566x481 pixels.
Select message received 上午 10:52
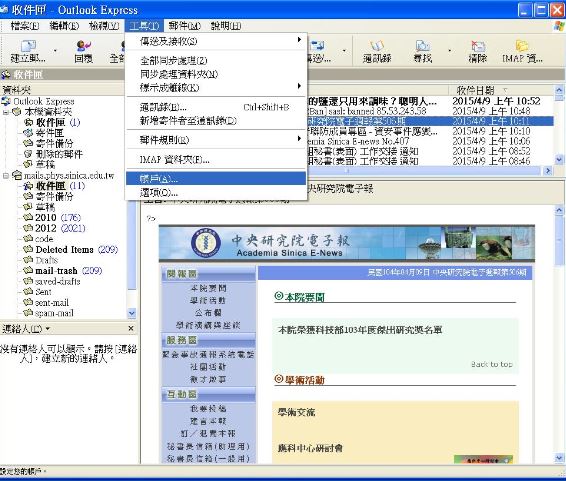click(430, 101)
